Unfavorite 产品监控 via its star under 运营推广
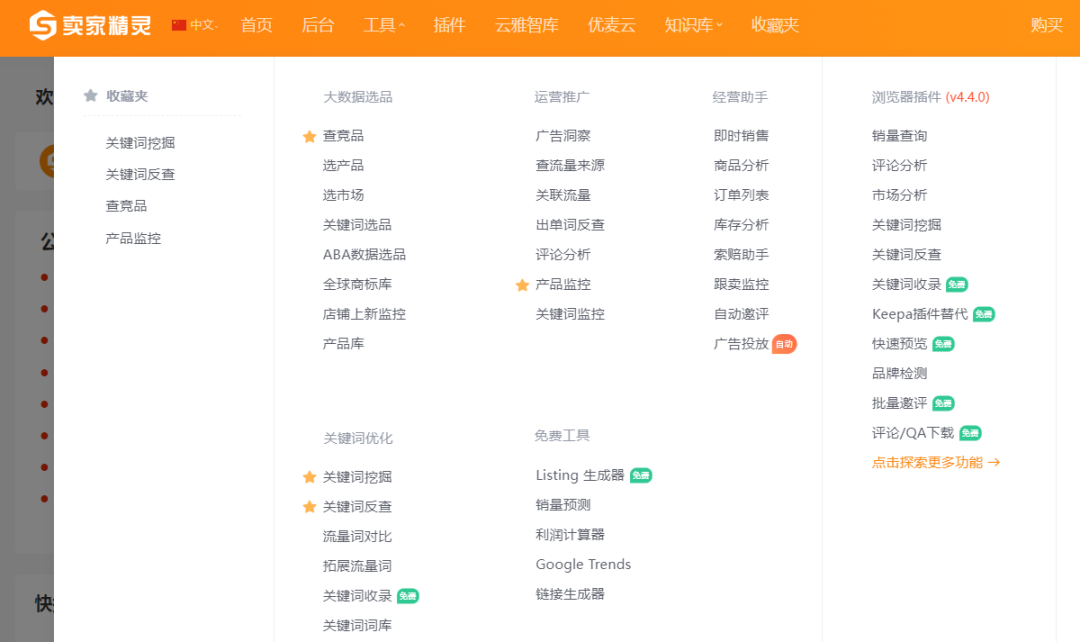Screen dimensions: 1080x642 (522, 285)
